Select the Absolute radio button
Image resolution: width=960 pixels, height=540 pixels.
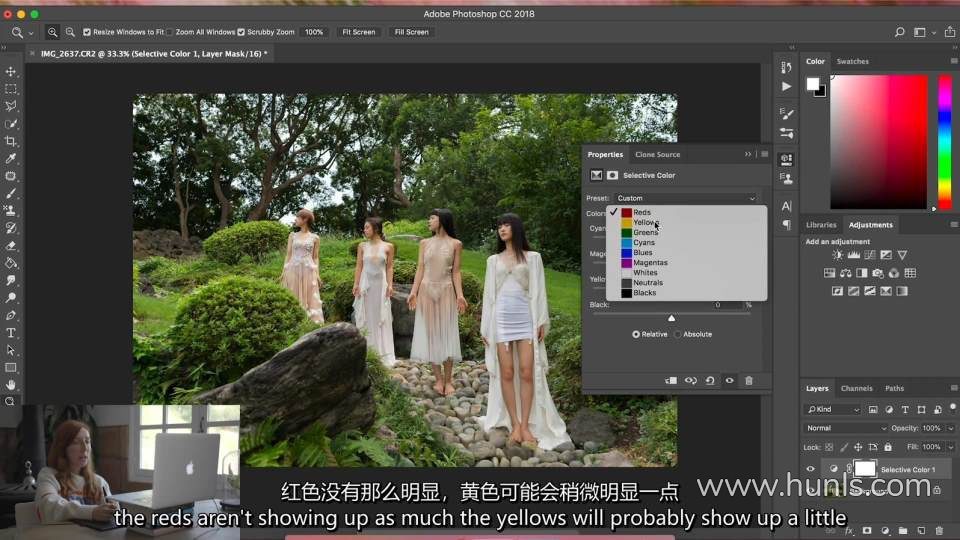coord(677,334)
